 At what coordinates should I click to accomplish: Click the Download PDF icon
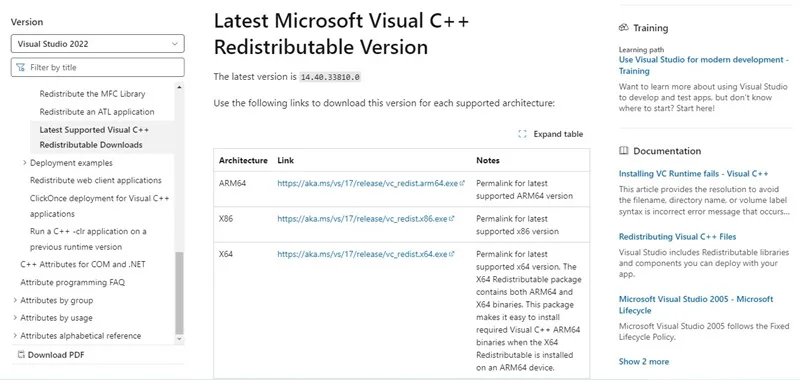click(x=21, y=354)
